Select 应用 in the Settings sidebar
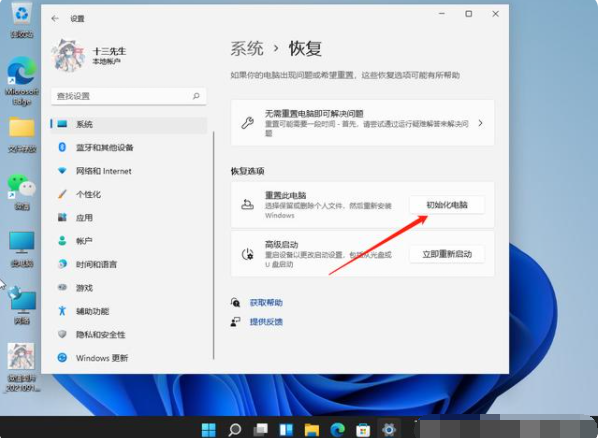Viewport: 601px width, 438px height. 84,218
